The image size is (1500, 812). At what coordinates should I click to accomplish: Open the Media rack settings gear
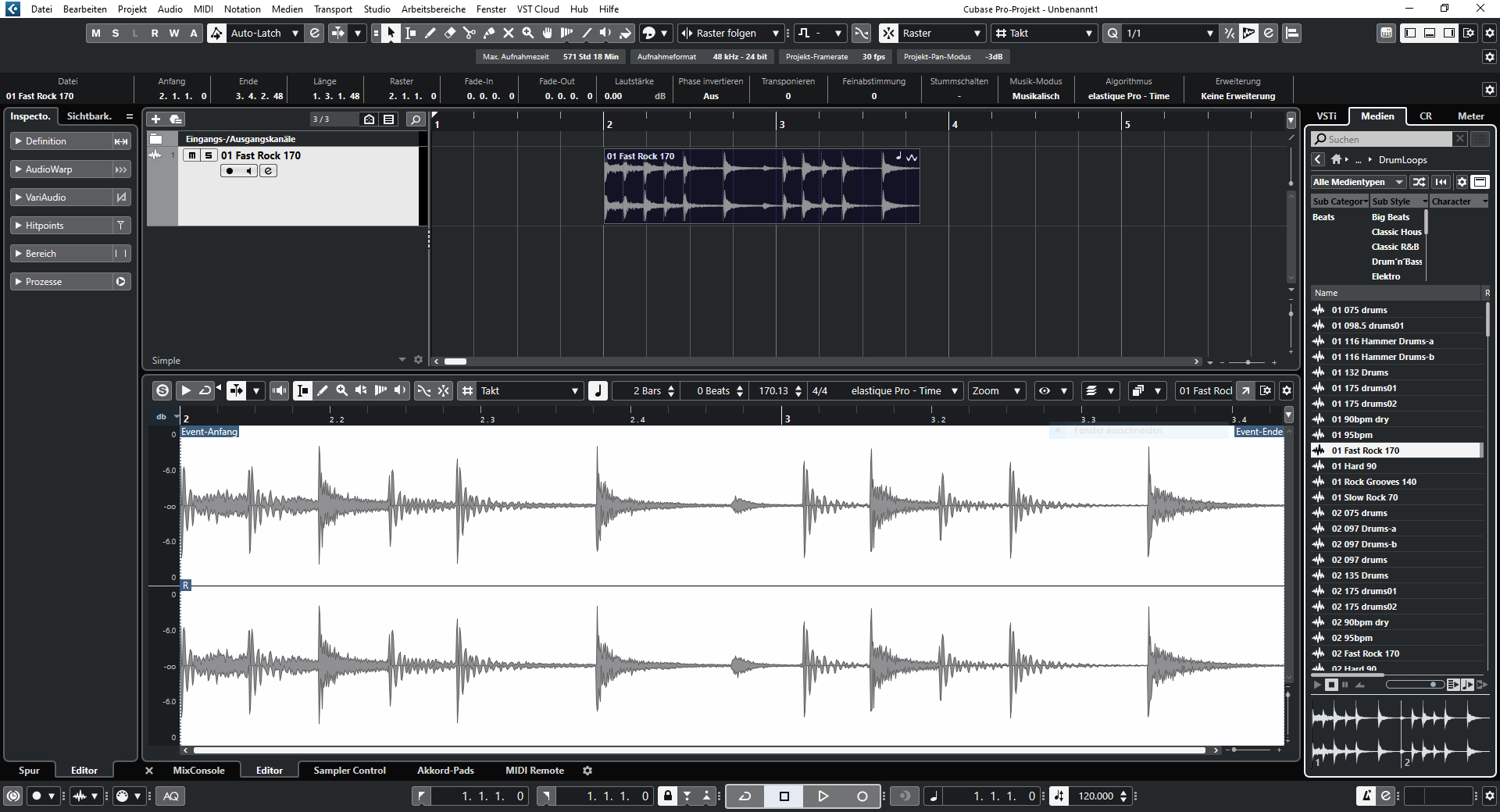[1462, 182]
